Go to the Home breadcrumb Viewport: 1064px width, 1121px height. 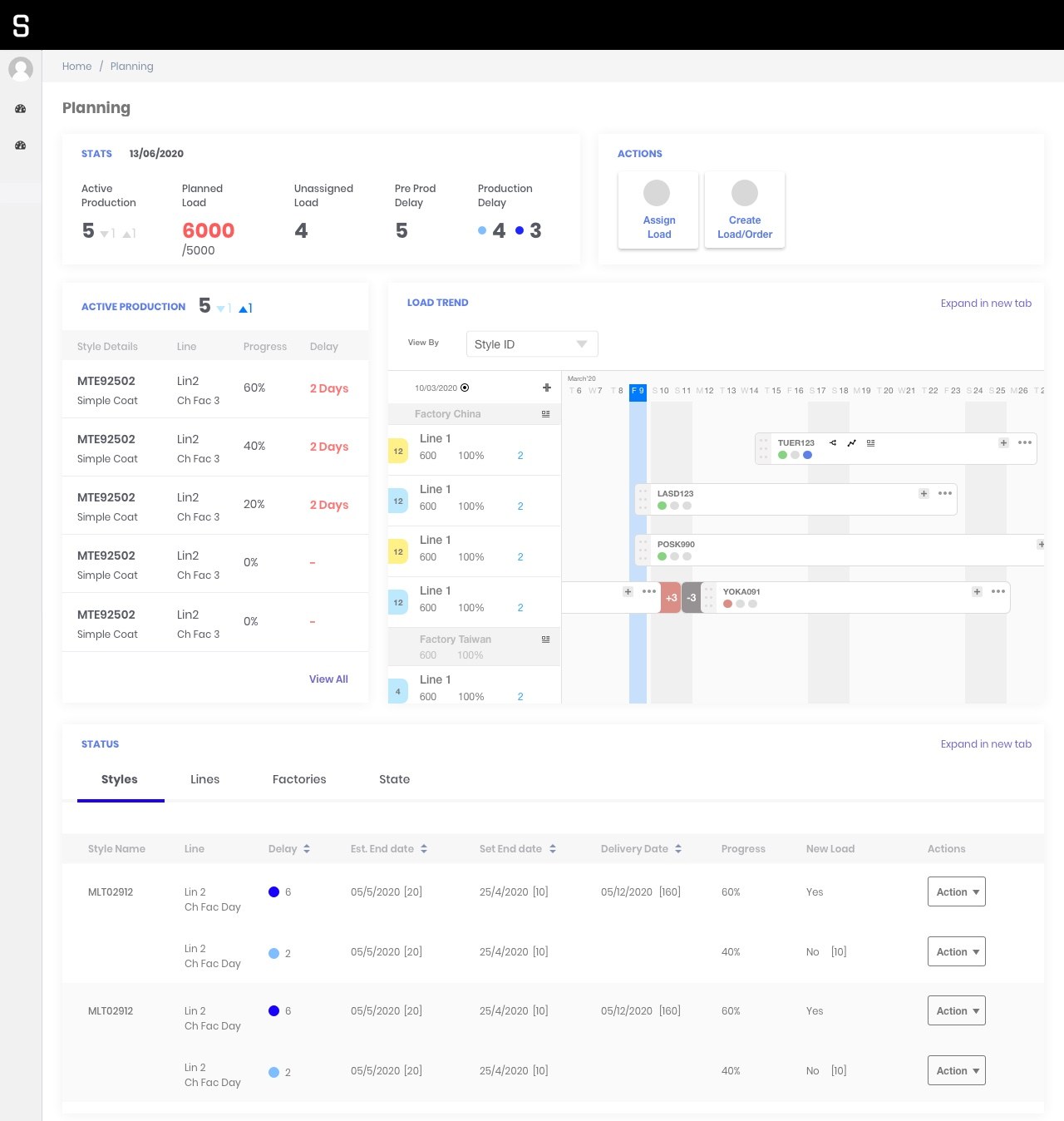[x=77, y=67]
